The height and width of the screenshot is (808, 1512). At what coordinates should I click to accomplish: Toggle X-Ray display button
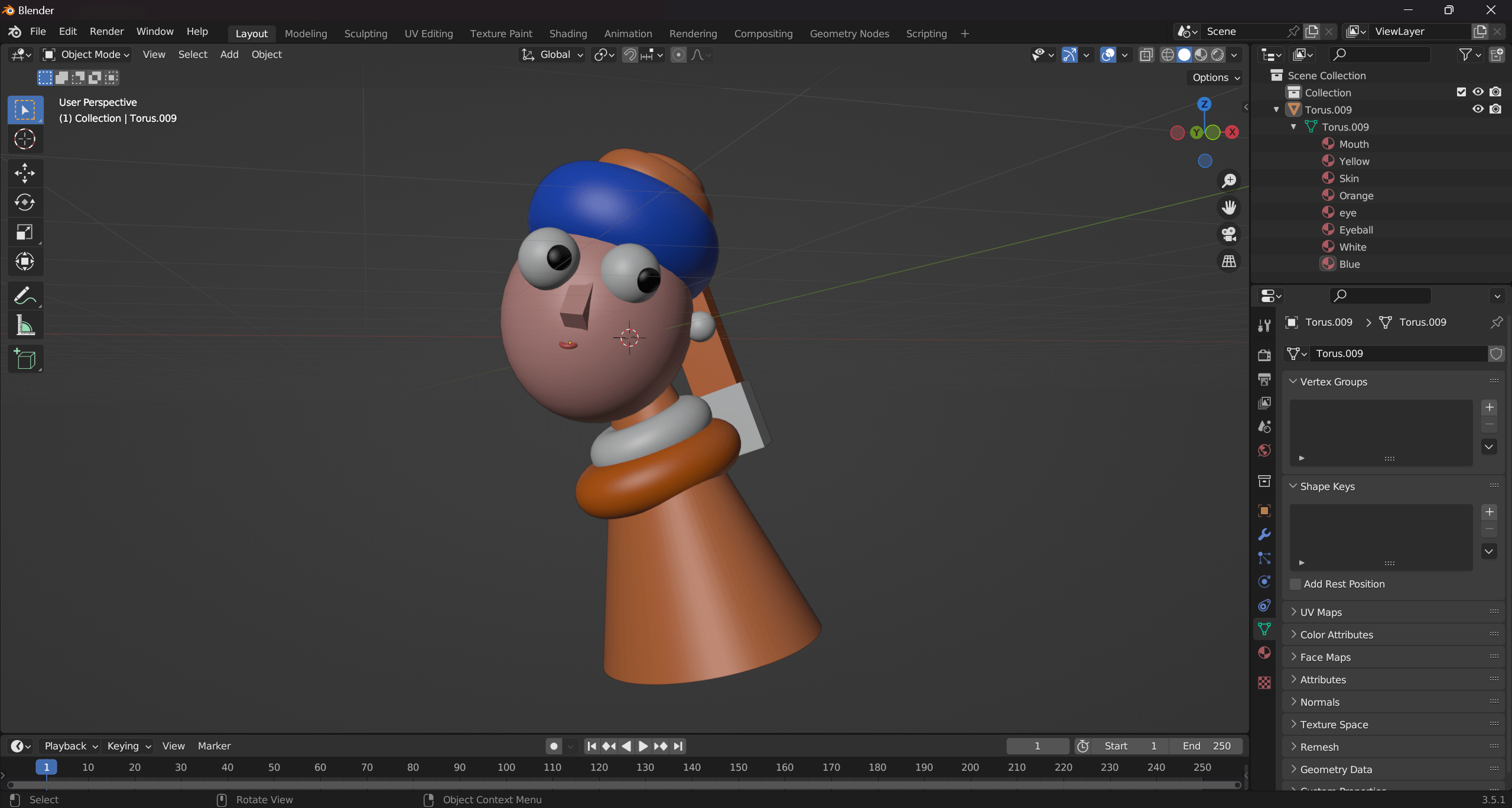pos(1146,55)
